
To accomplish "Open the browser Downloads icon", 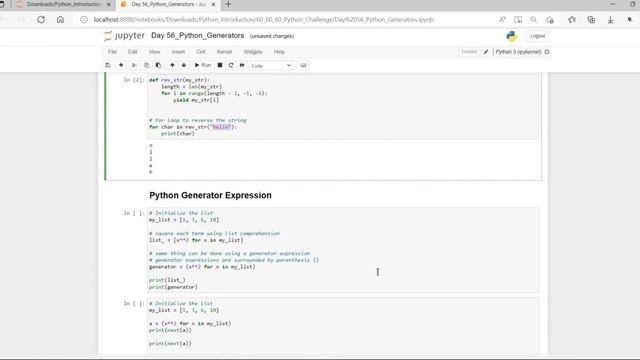I will click(x=610, y=20).
